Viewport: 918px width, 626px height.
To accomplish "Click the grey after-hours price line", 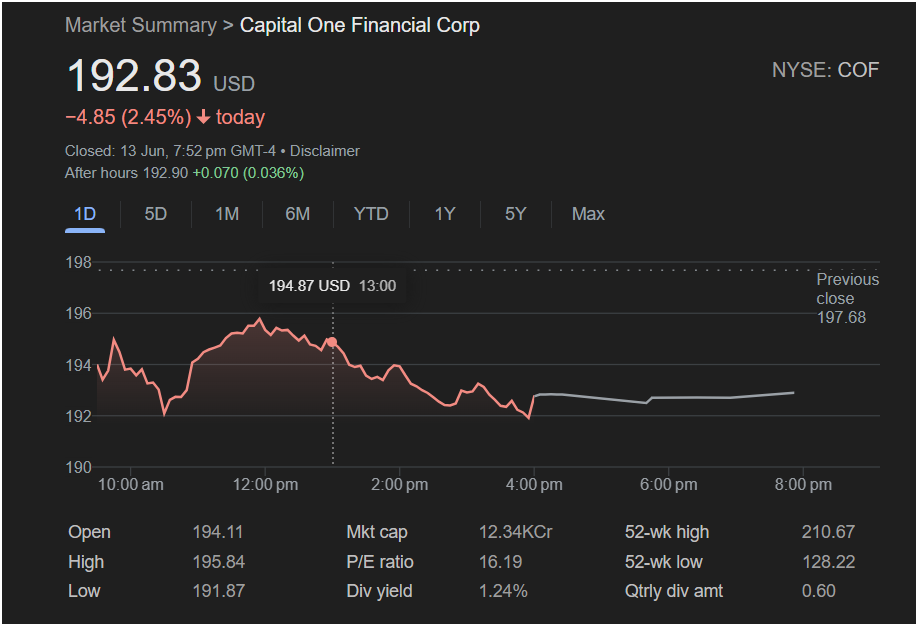I will point(664,398).
